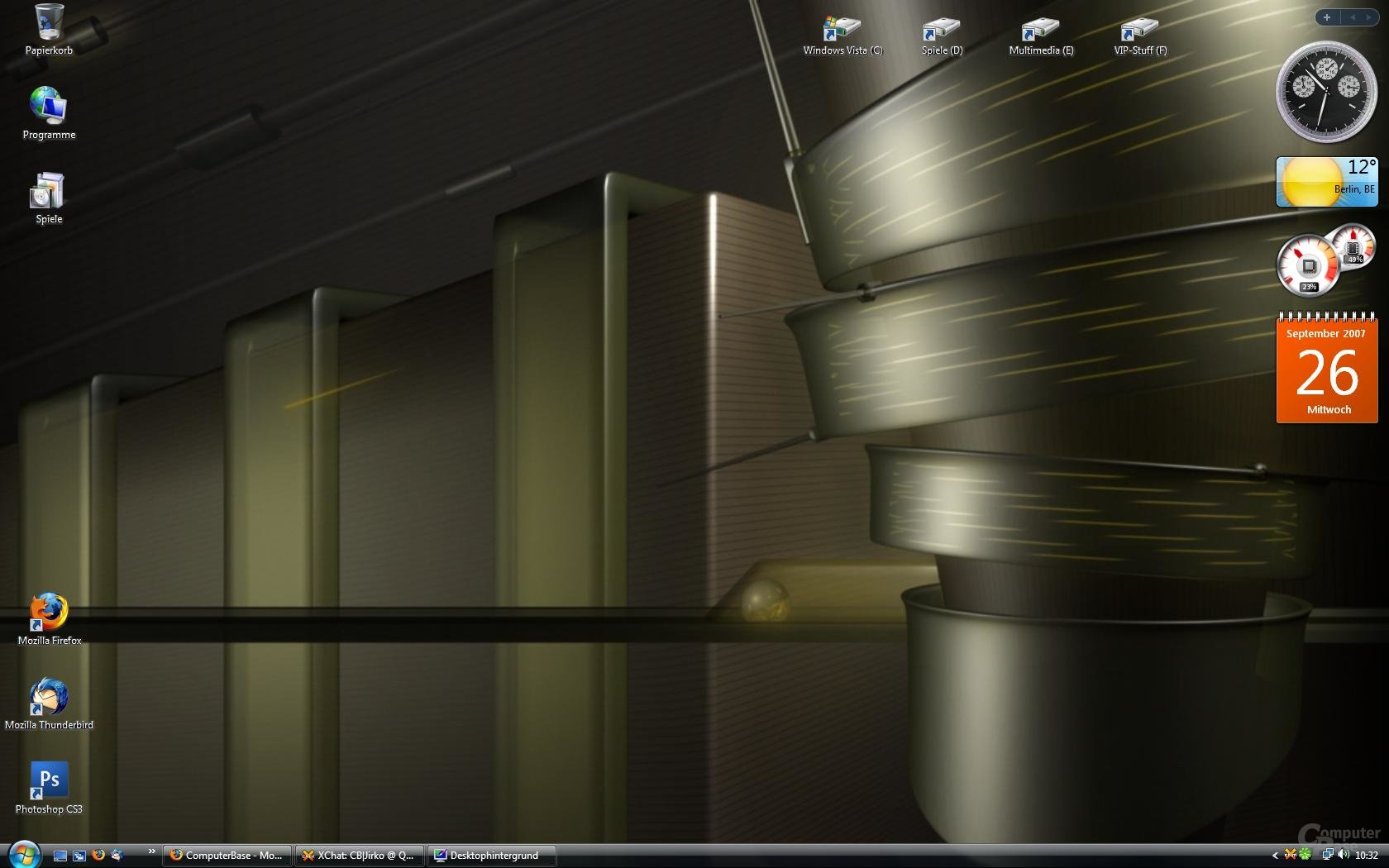Launch Firefox from the Quick Launch bar

(98, 856)
